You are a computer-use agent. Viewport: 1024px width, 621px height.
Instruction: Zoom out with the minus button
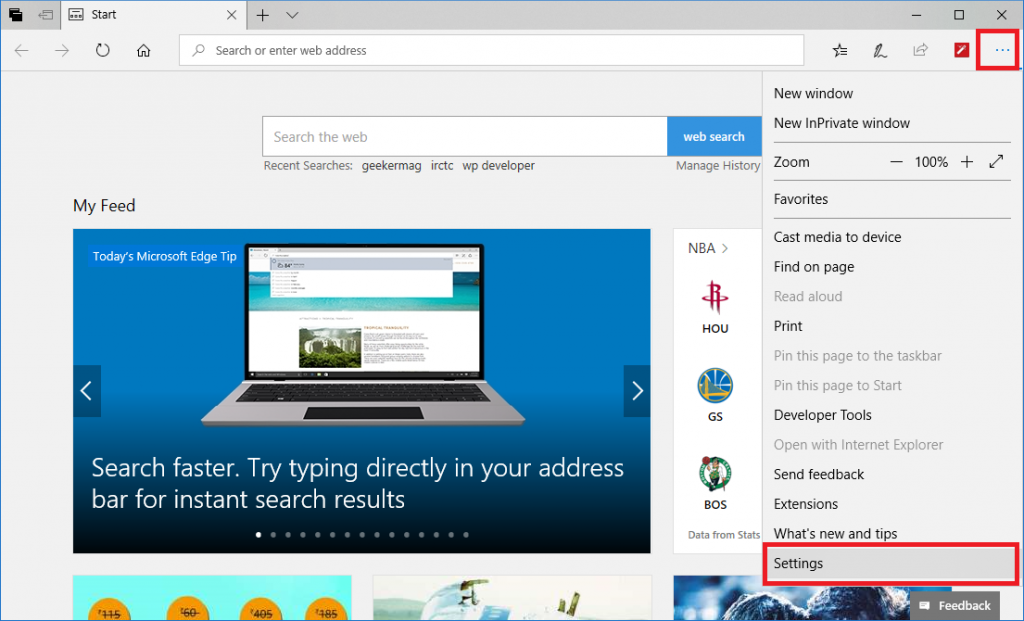pos(896,162)
